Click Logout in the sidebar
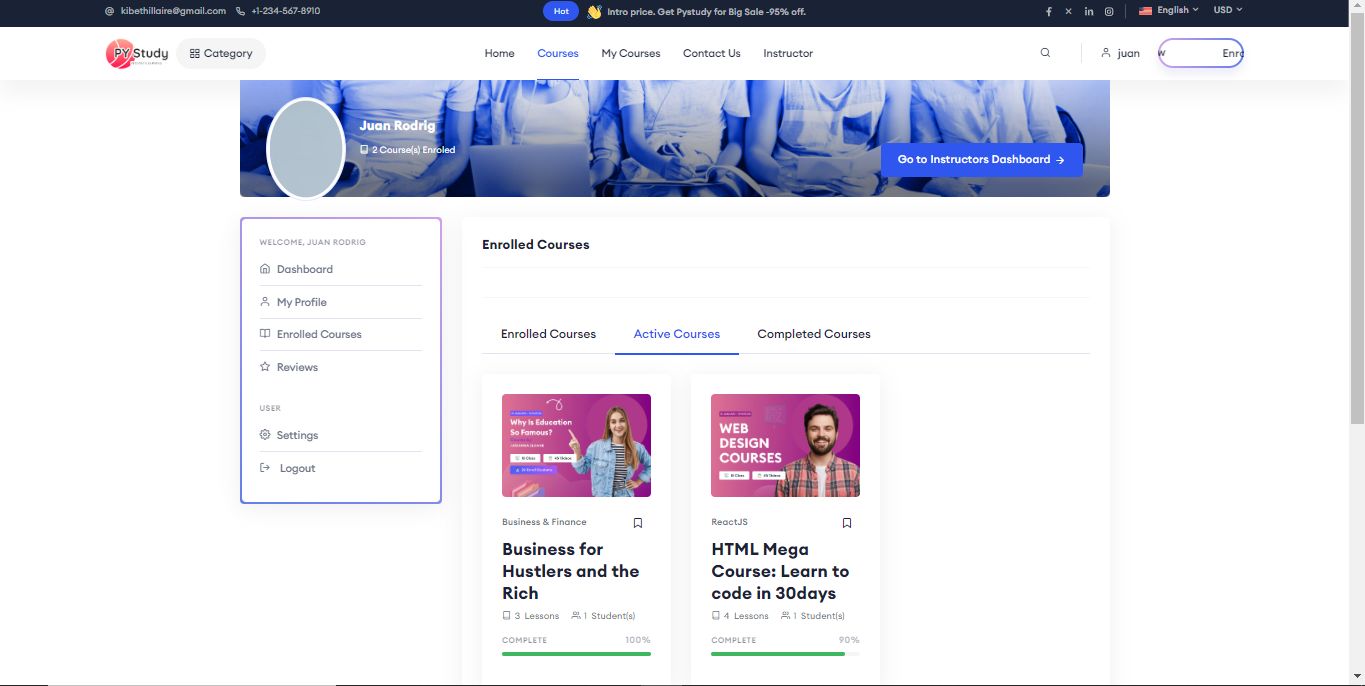 point(297,468)
